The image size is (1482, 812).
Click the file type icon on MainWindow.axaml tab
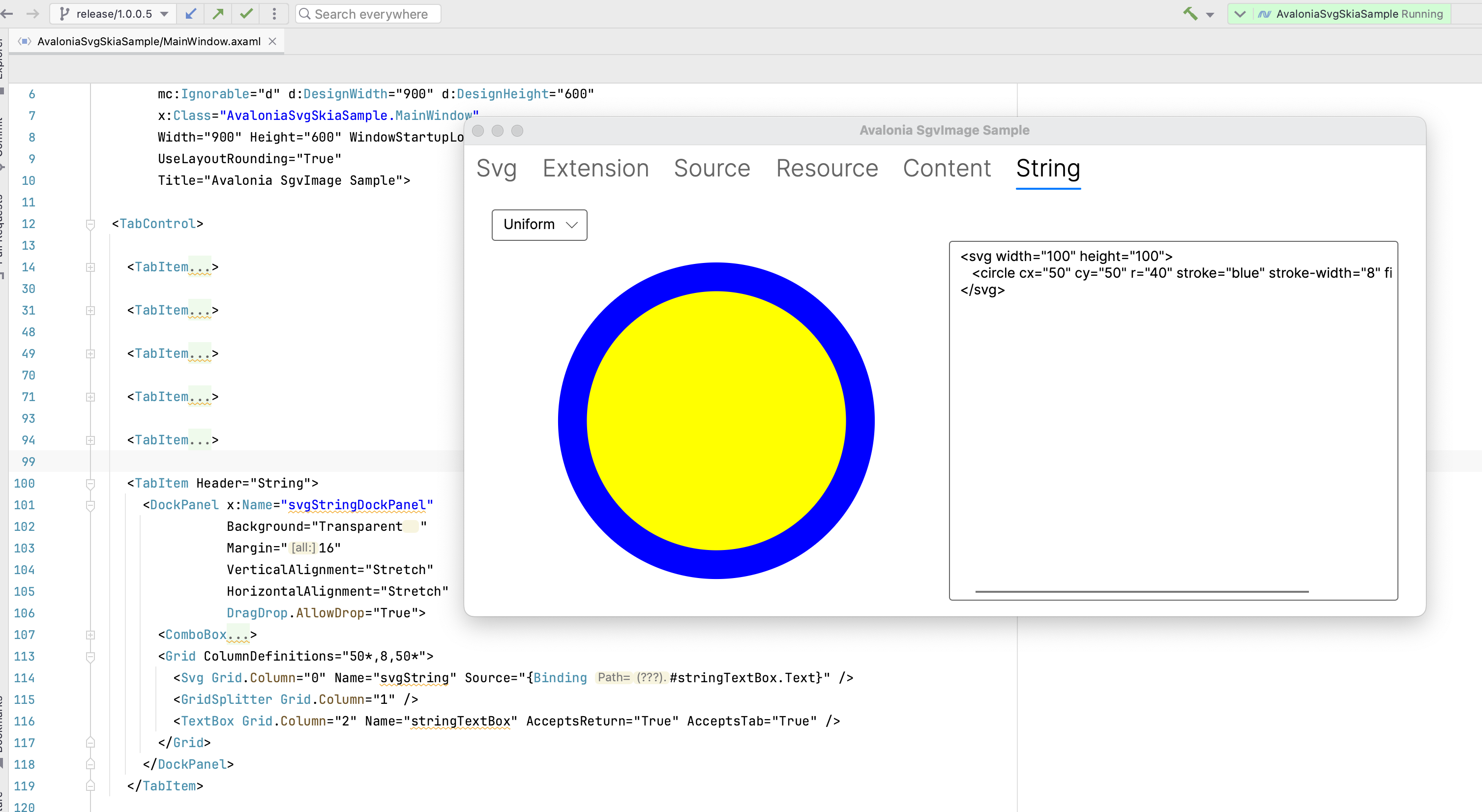(24, 41)
